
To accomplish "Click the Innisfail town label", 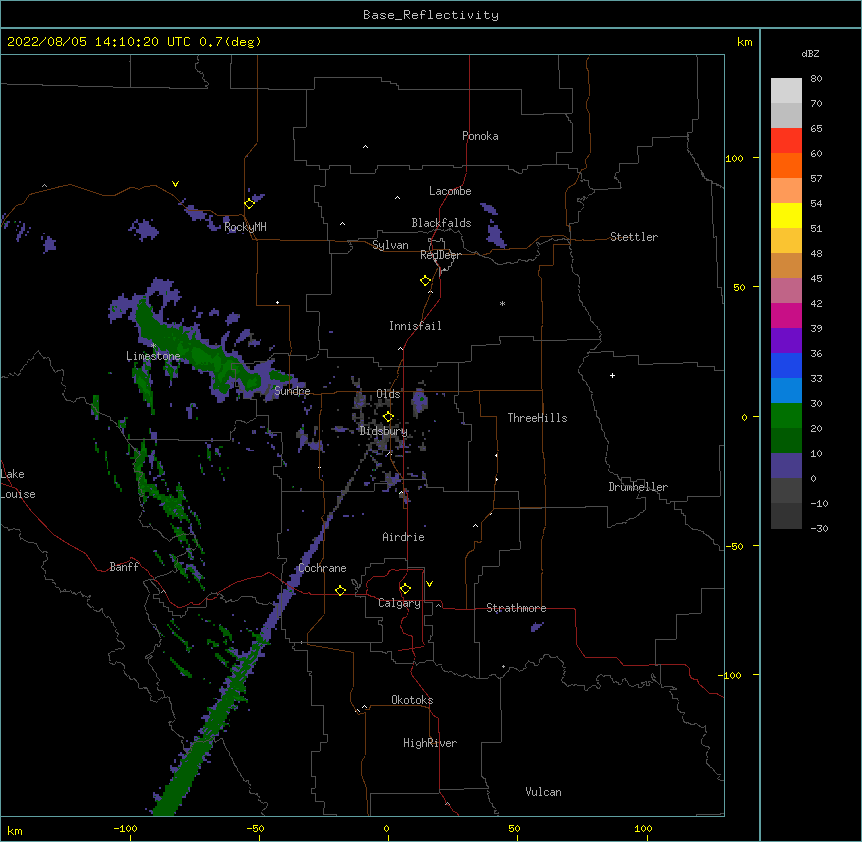I will click(x=415, y=326).
